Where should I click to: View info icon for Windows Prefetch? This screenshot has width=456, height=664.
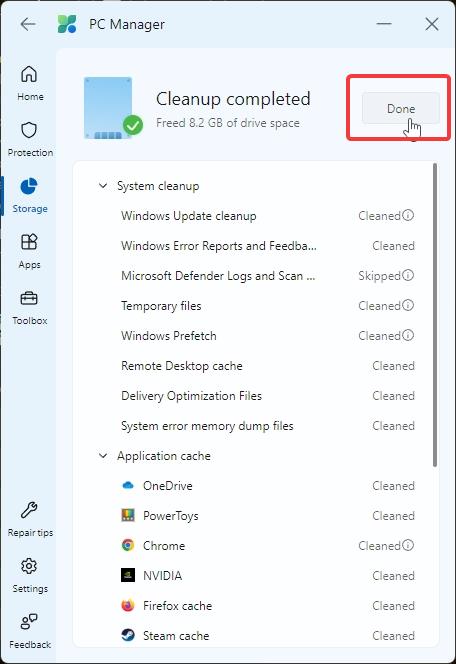click(x=408, y=335)
